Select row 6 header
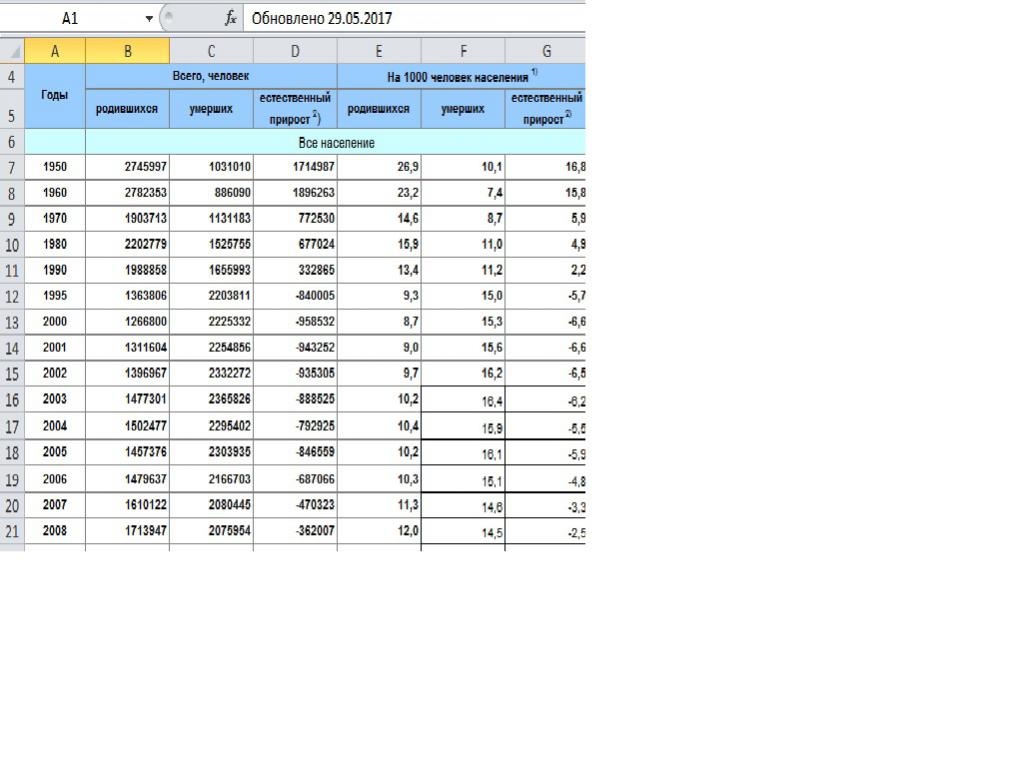The height and width of the screenshot is (767, 1023). [x=12, y=142]
